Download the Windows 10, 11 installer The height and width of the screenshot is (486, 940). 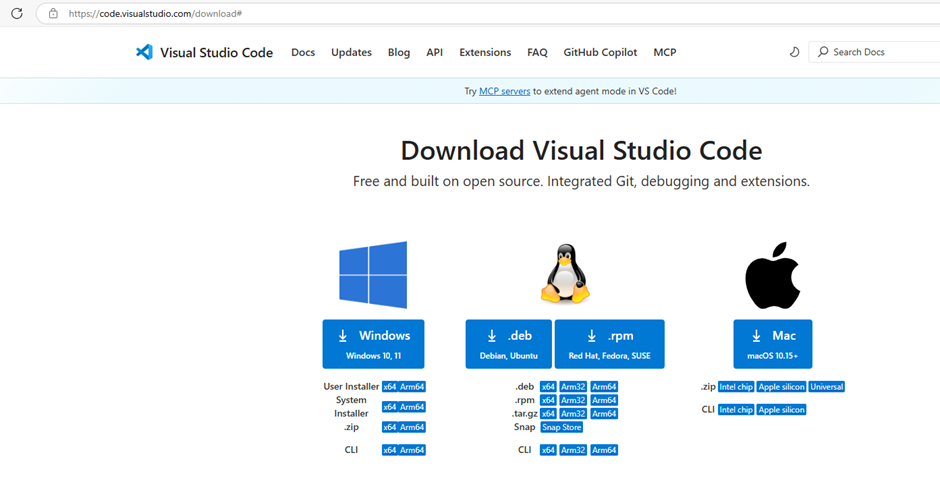(x=373, y=344)
